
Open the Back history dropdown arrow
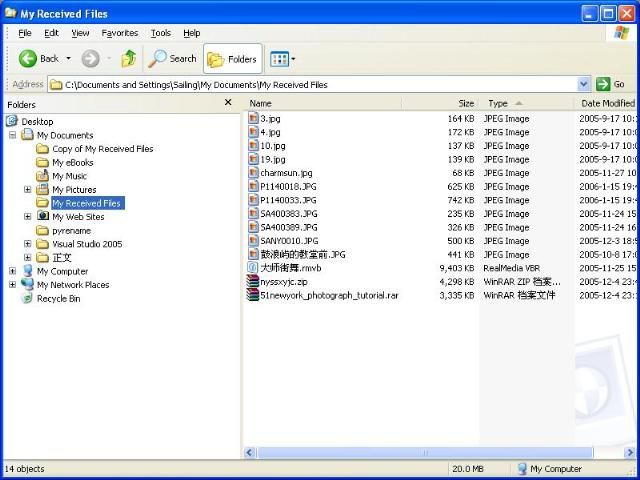(x=69, y=59)
